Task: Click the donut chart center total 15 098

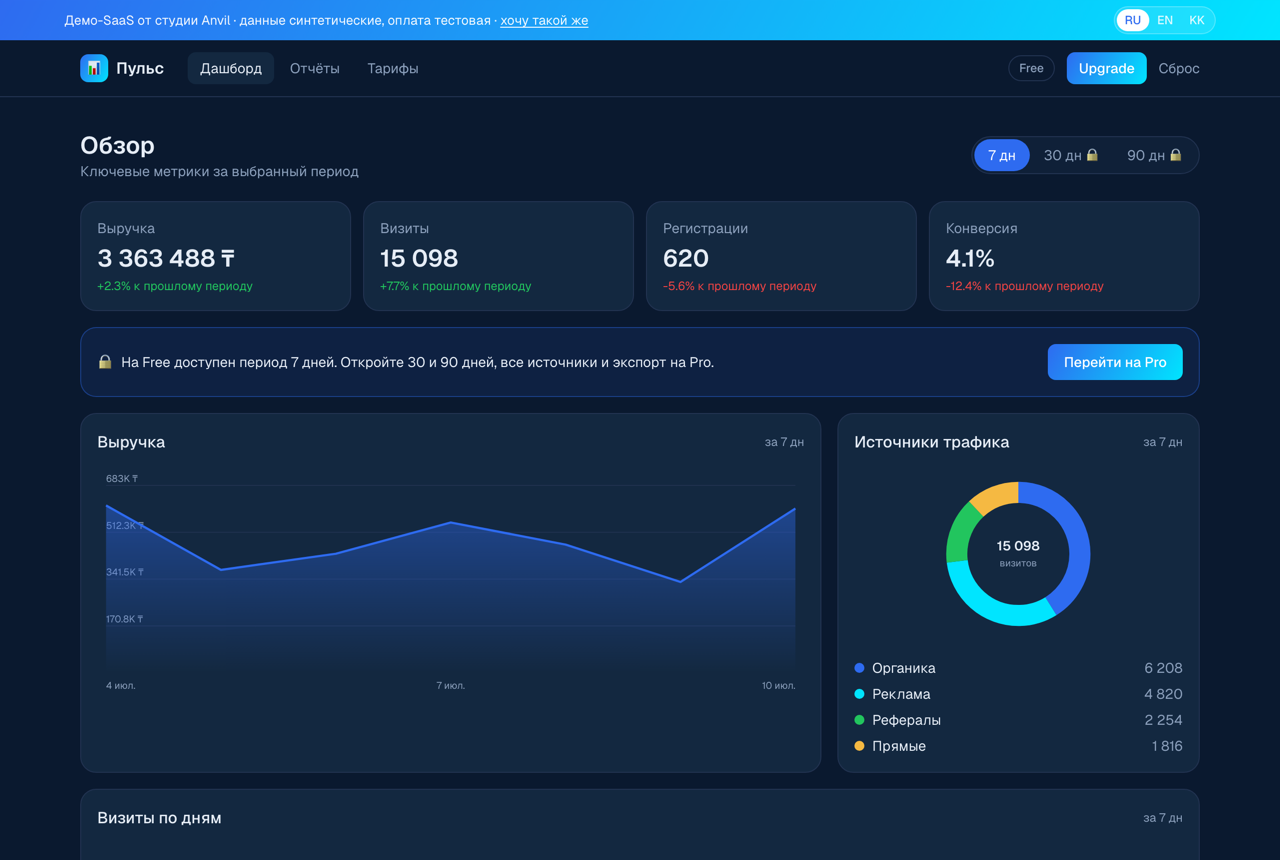Action: coord(1018,546)
